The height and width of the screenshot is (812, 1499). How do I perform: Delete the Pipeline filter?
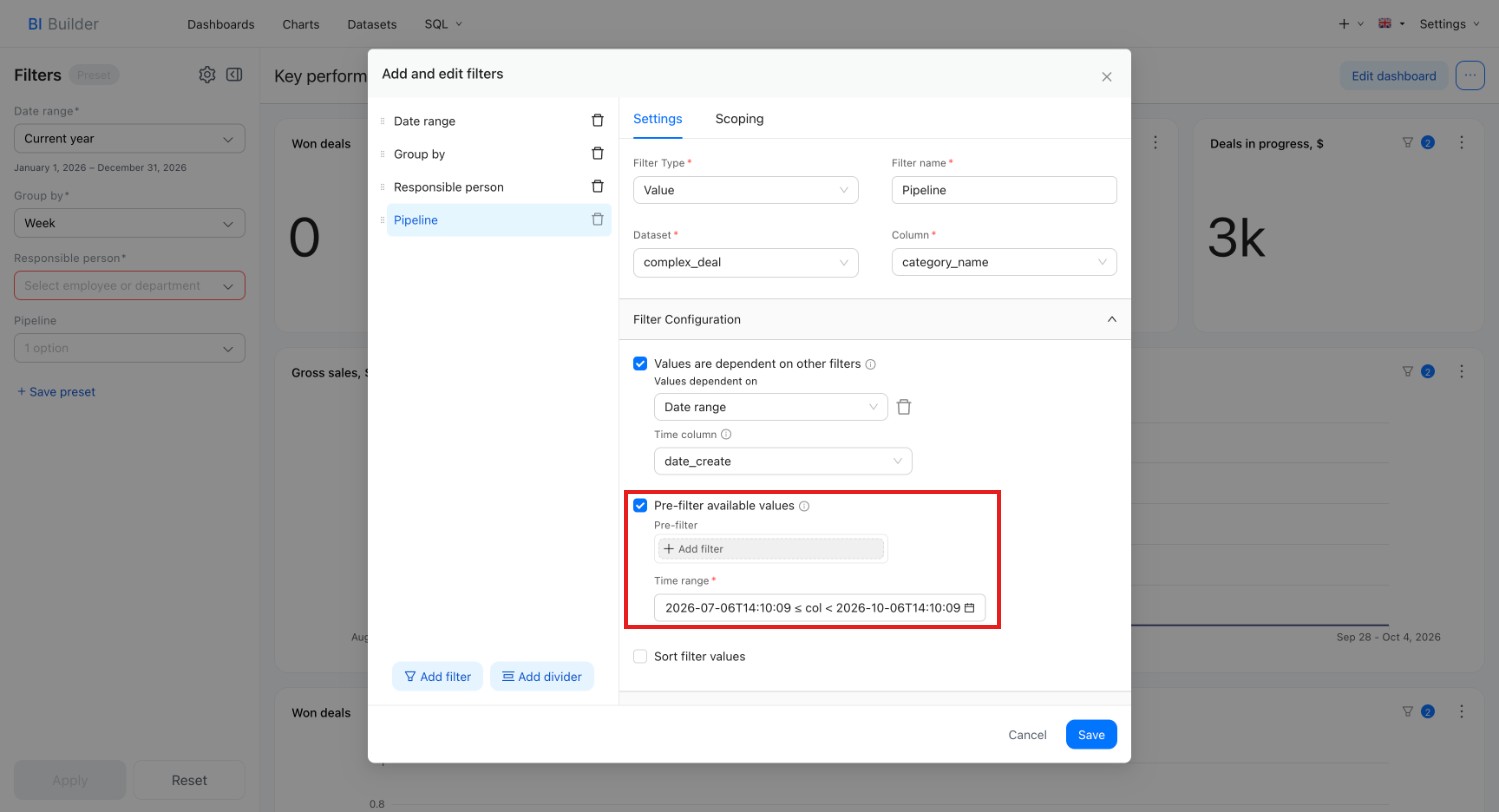coord(597,220)
